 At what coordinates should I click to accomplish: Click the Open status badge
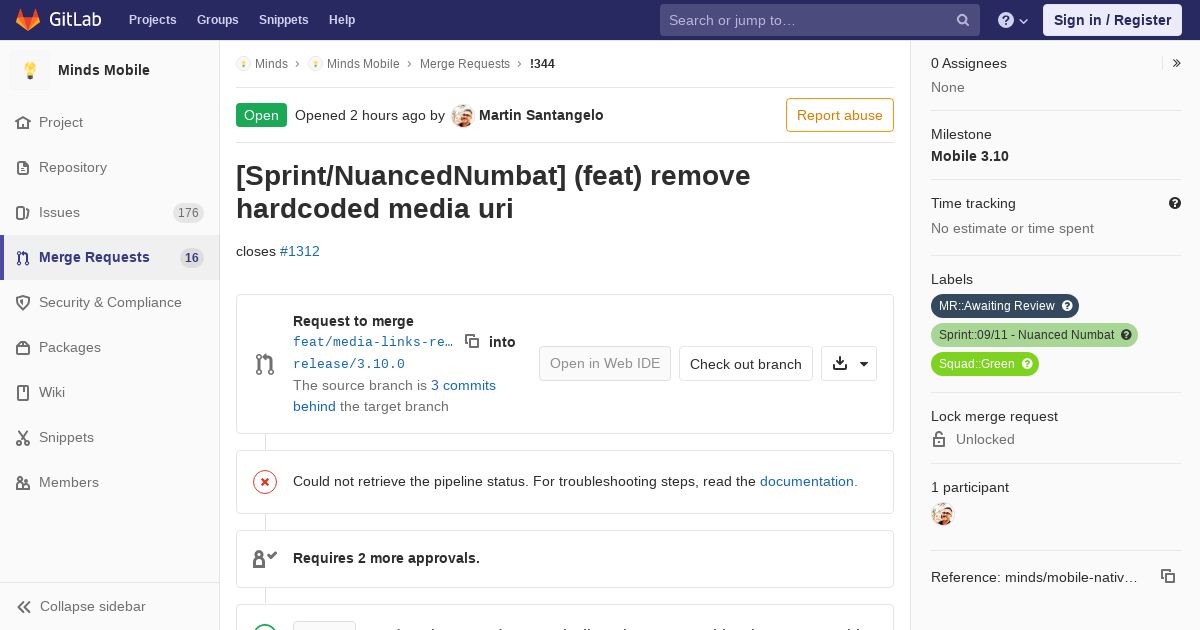[261, 115]
